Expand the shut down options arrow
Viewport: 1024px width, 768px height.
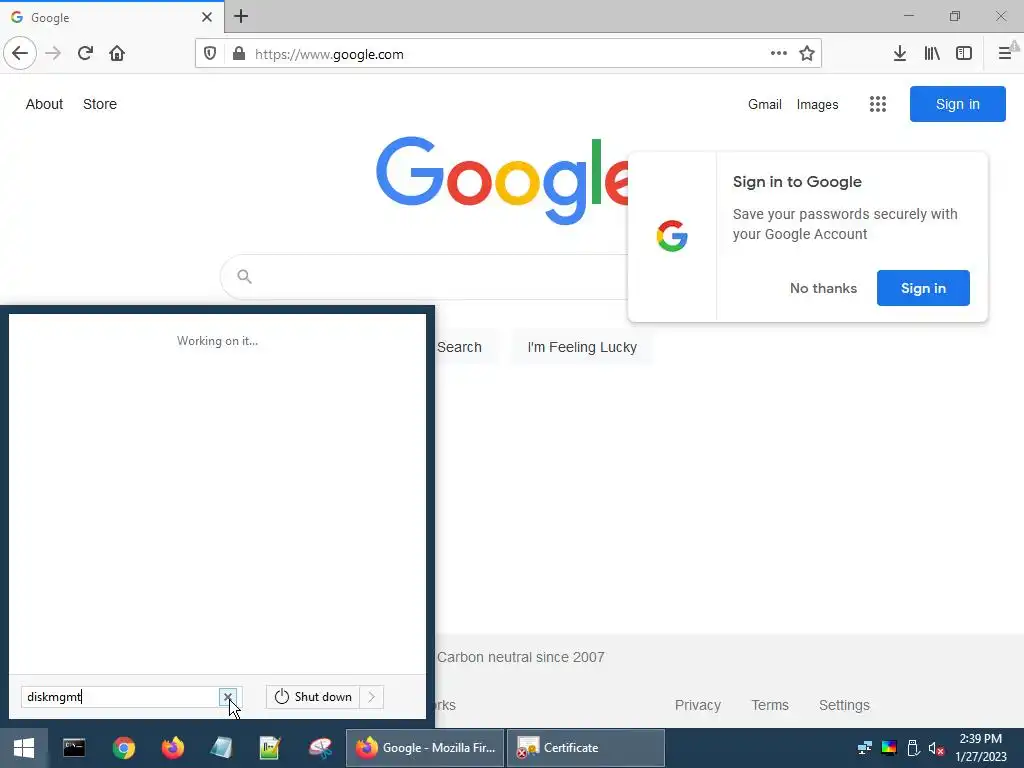tap(372, 697)
